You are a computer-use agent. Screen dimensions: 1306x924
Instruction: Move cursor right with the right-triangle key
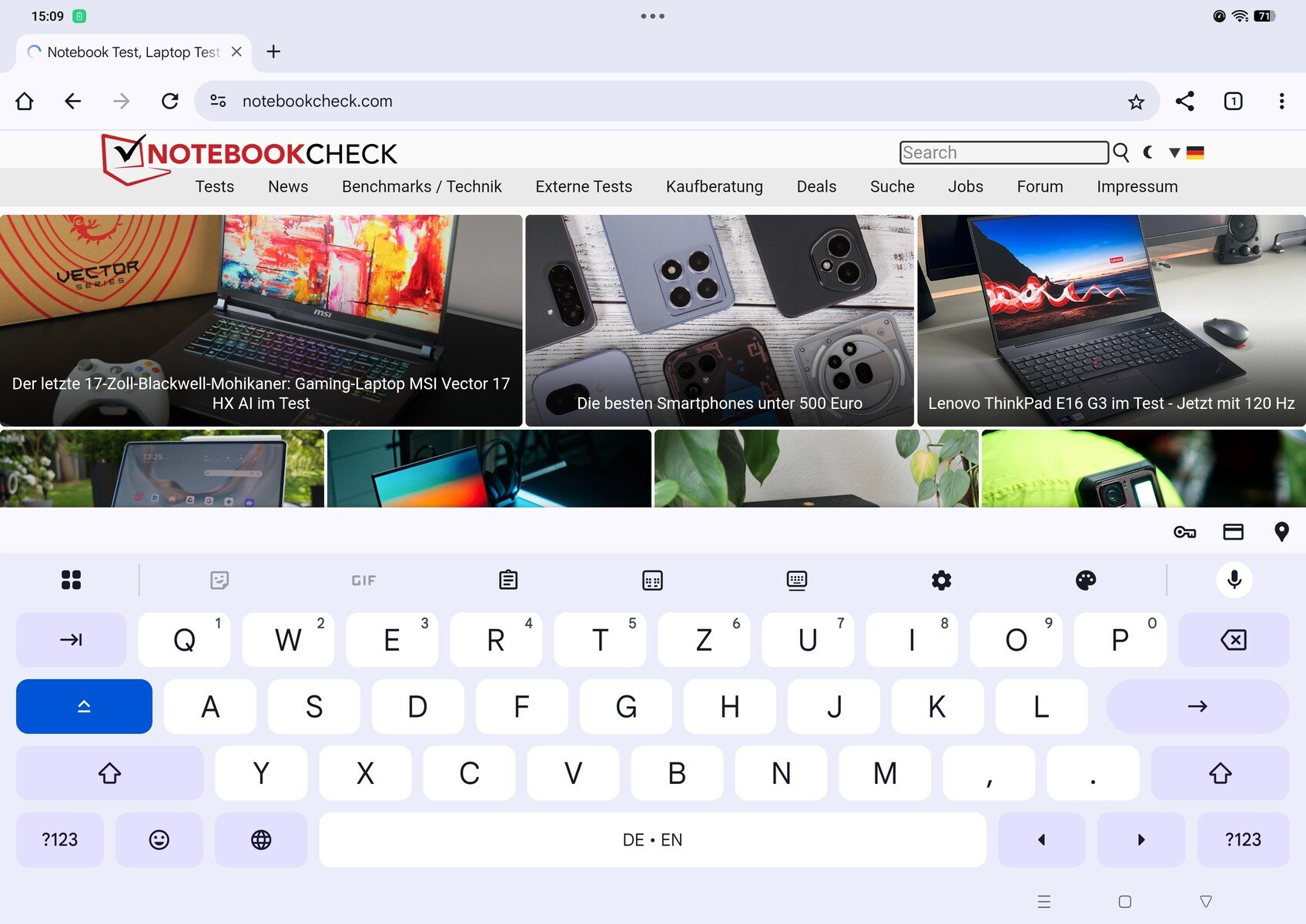click(x=1141, y=839)
